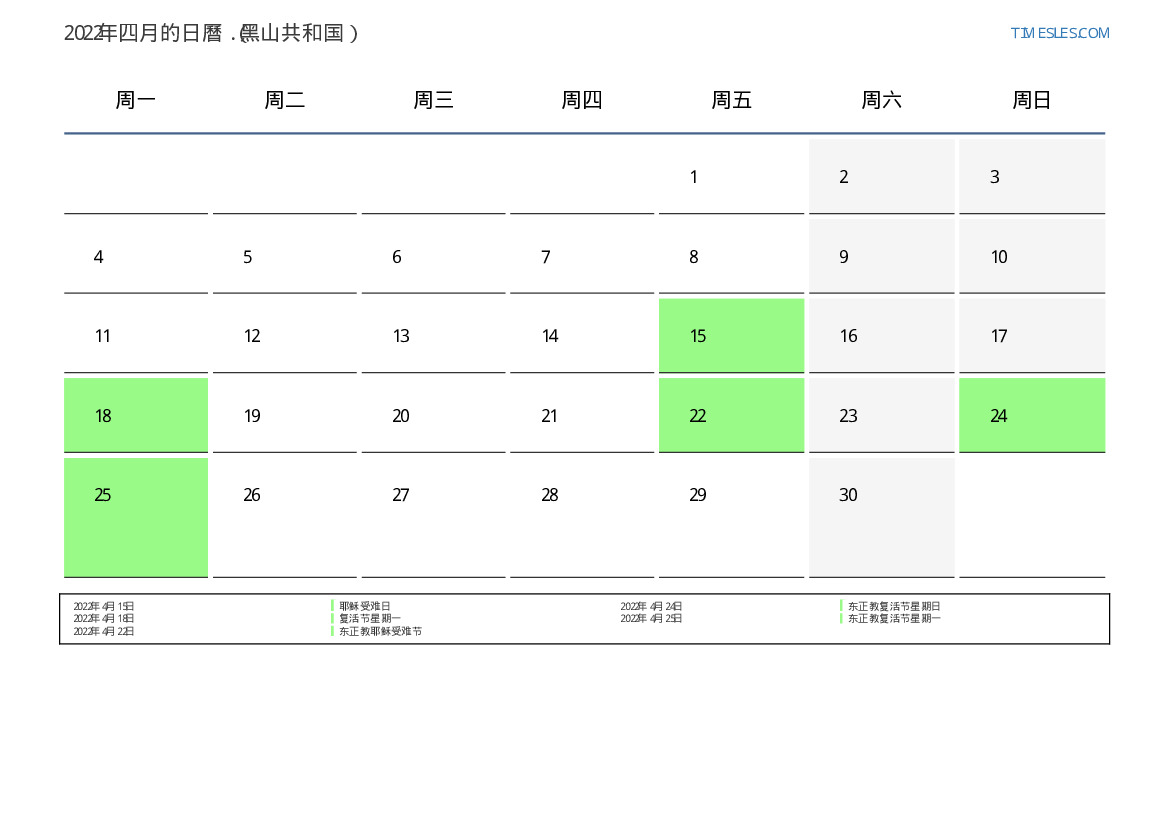Select highlighted day 22

pos(731,415)
